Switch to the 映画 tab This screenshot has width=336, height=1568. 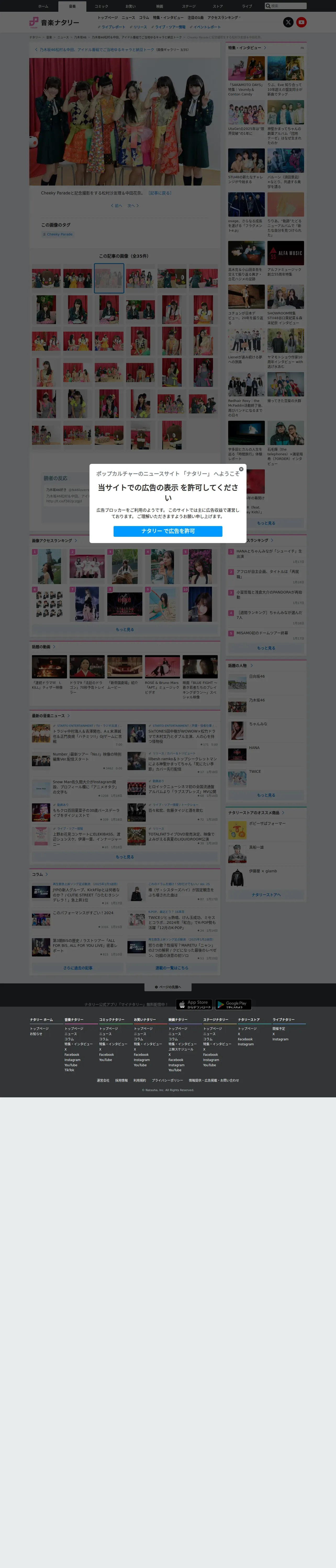point(160,6)
